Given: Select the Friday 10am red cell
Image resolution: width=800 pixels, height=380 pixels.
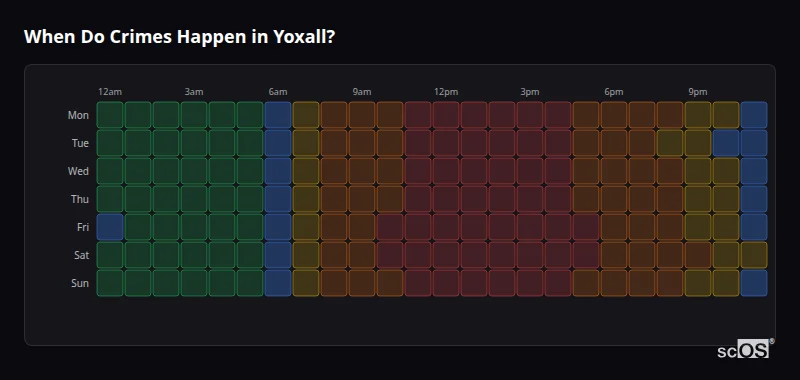Looking at the screenshot, I should tap(390, 227).
